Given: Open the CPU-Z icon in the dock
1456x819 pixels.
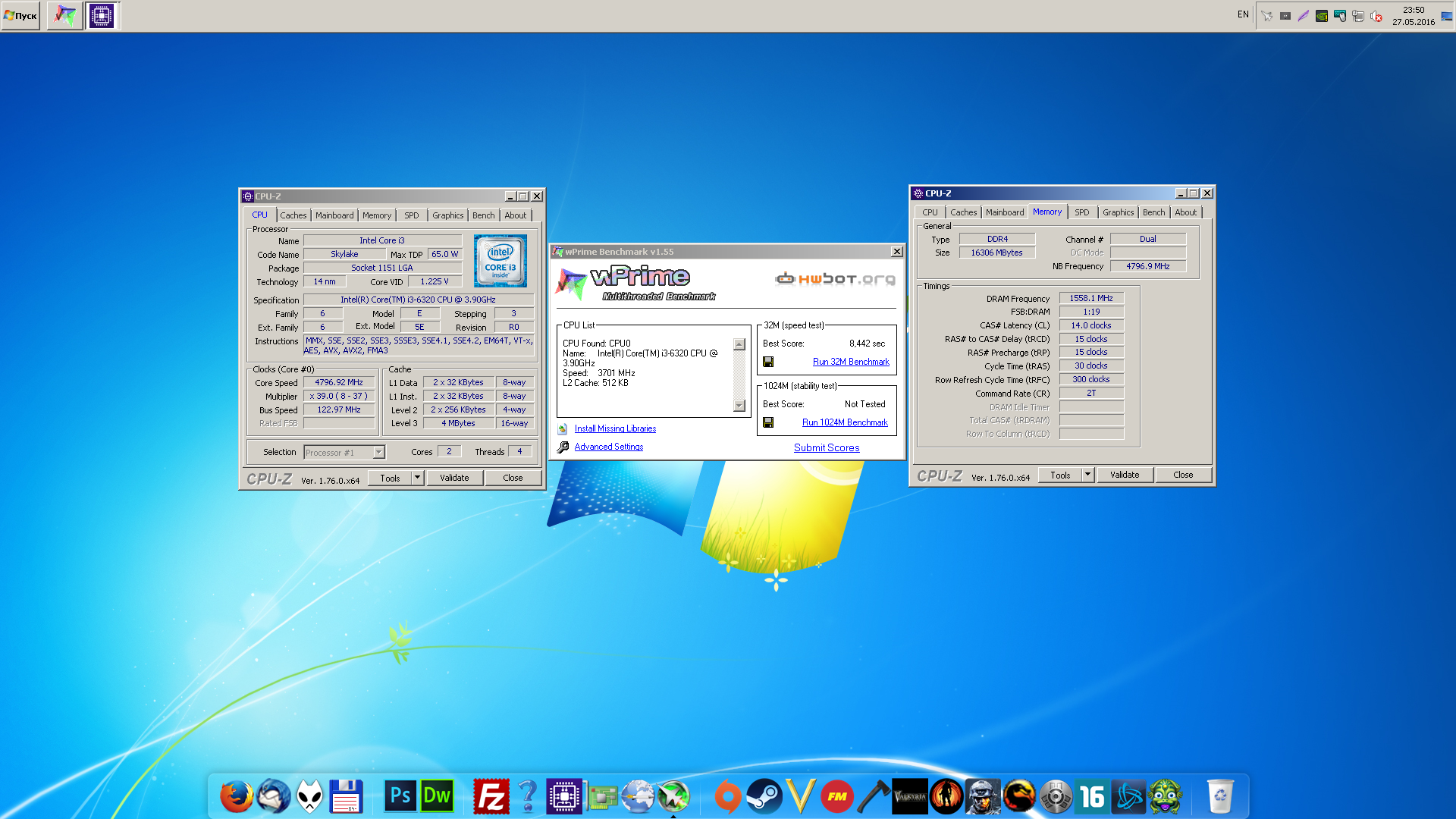Looking at the screenshot, I should (x=564, y=796).
